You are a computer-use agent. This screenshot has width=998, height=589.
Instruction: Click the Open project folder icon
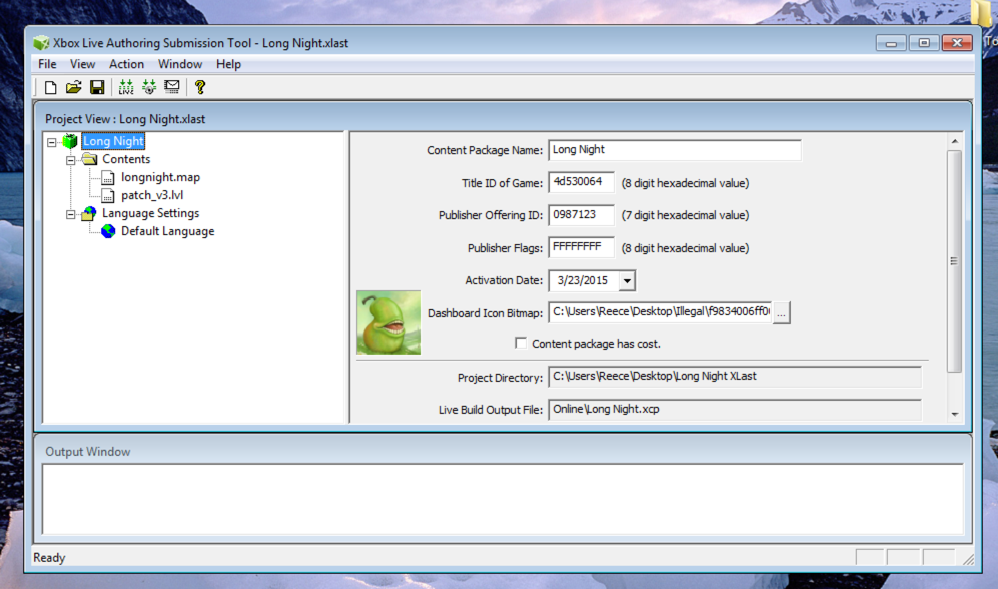click(x=74, y=87)
